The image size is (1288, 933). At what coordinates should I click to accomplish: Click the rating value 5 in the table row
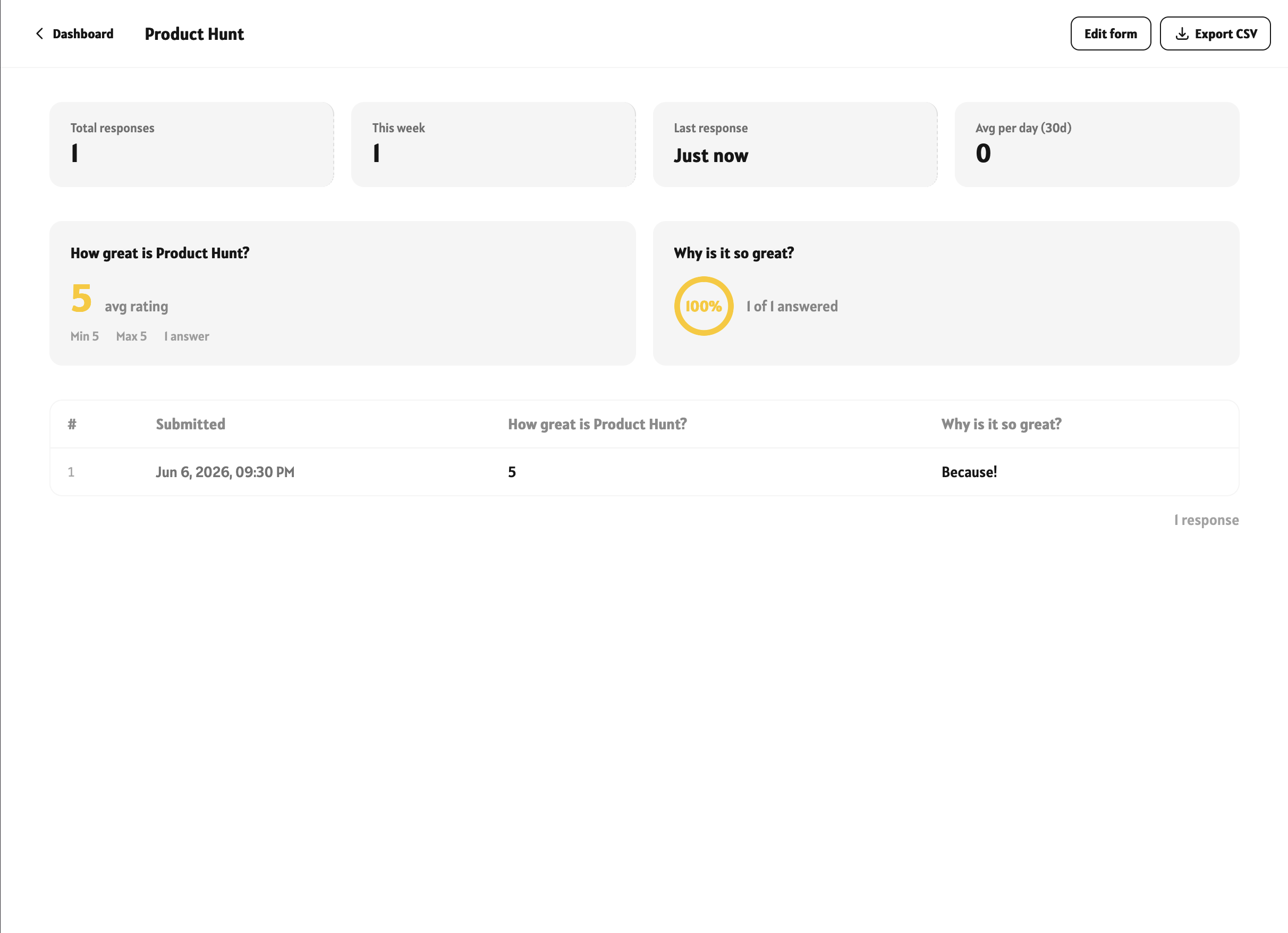pyautogui.click(x=512, y=472)
